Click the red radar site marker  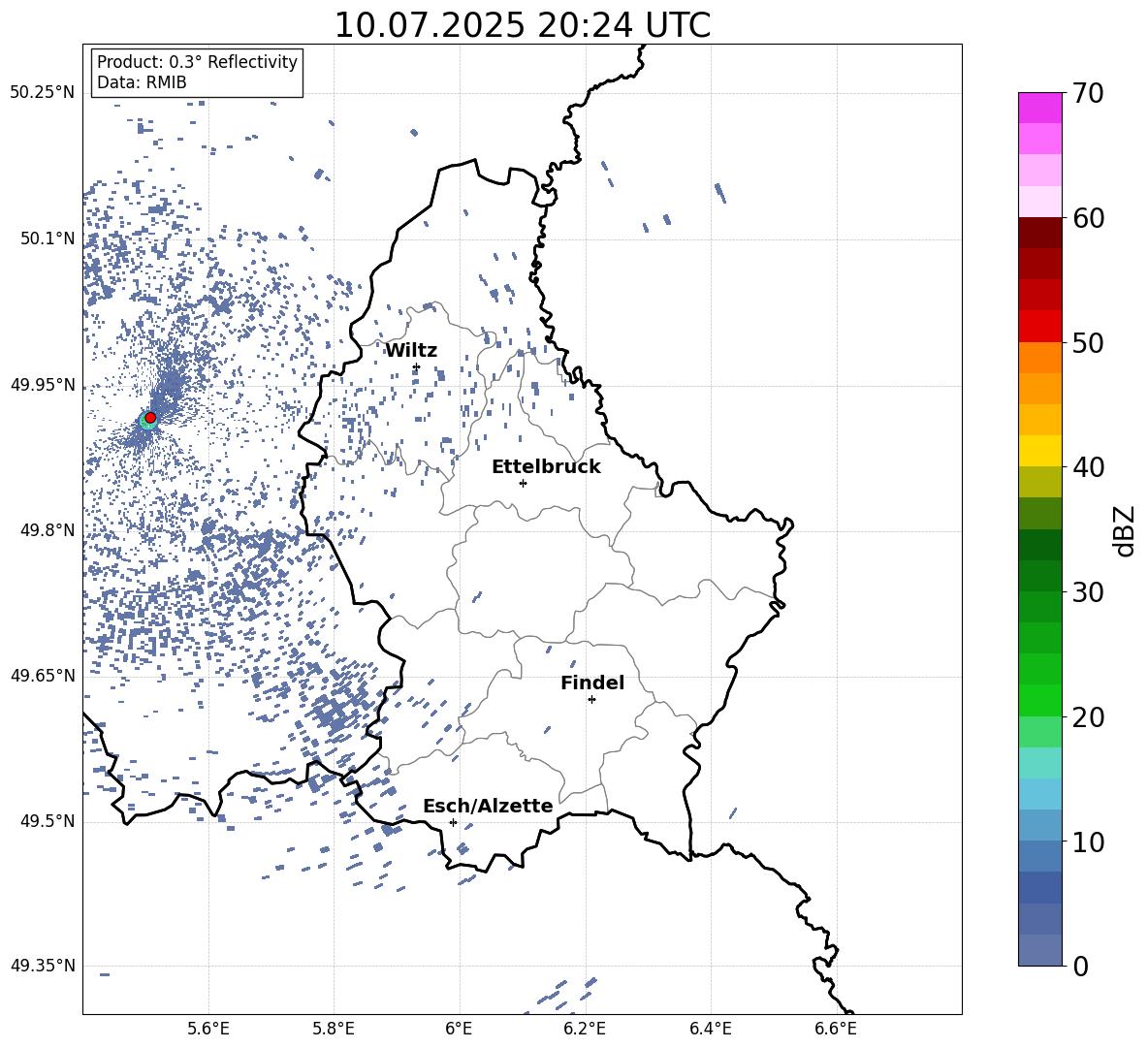(x=150, y=418)
